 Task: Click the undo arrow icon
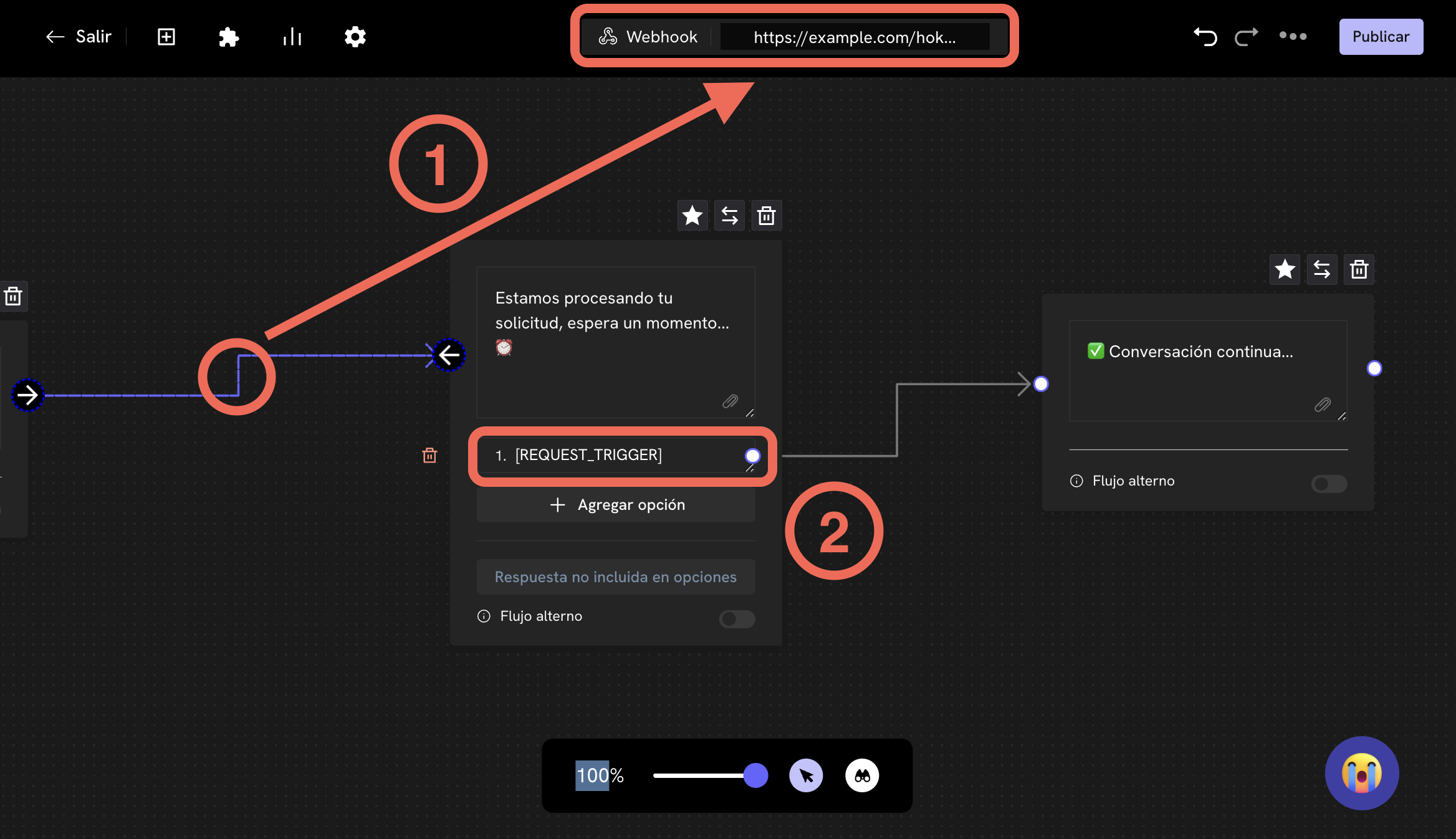tap(1205, 37)
